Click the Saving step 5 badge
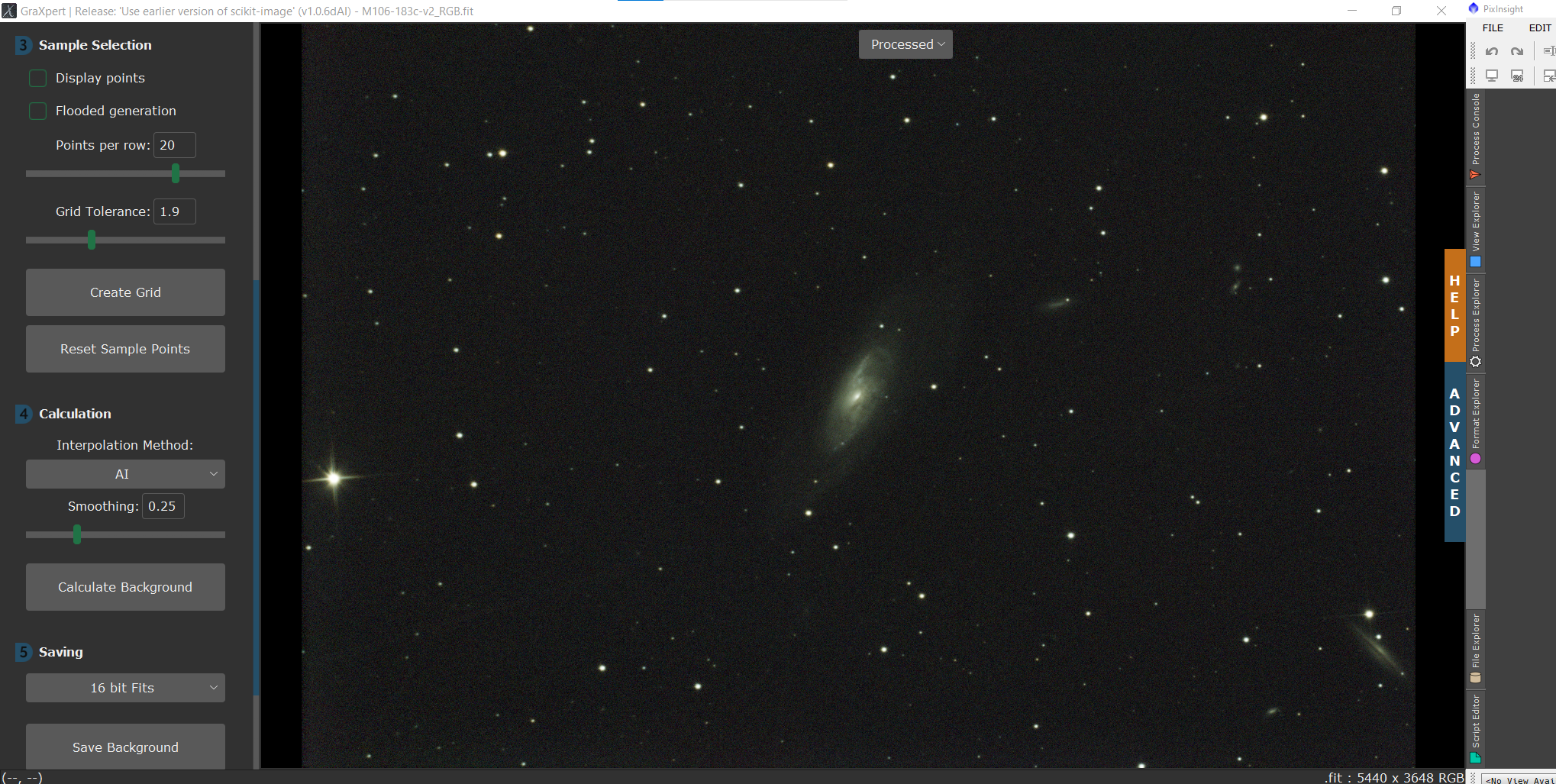 tap(23, 652)
